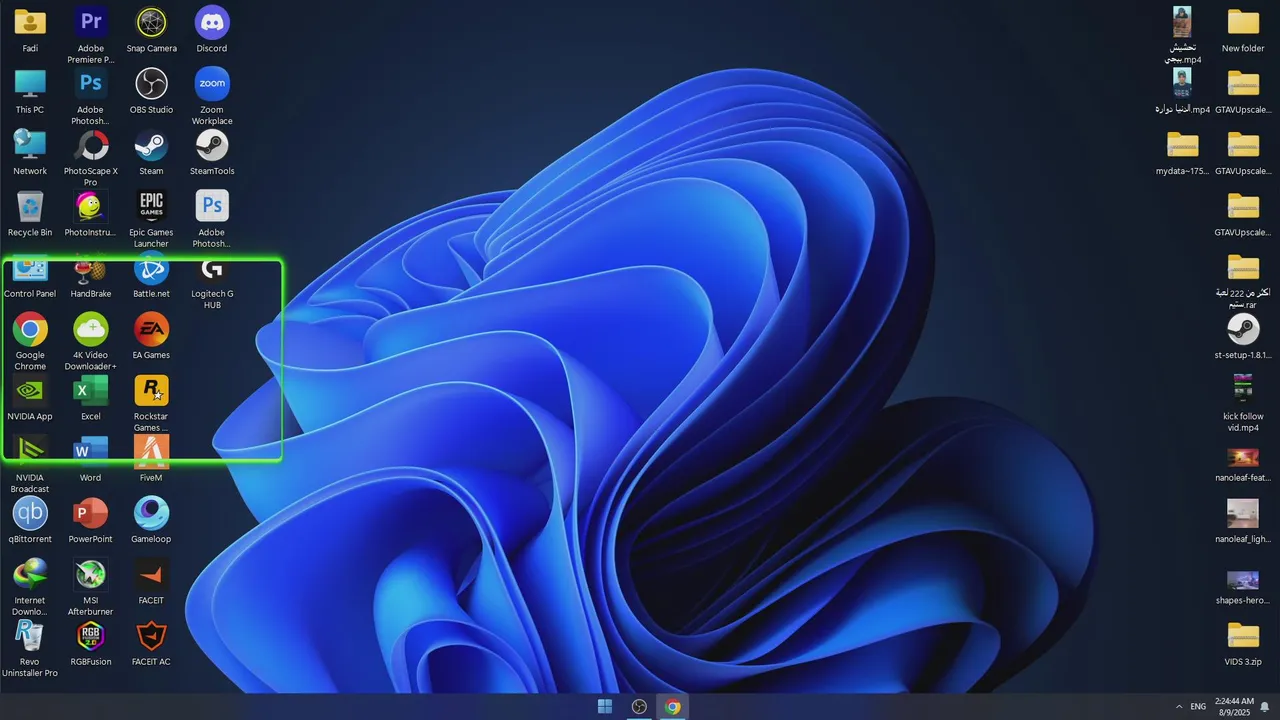This screenshot has height=720, width=1280.
Task: Select Revo Uninstaller Pro icon
Action: (30, 635)
